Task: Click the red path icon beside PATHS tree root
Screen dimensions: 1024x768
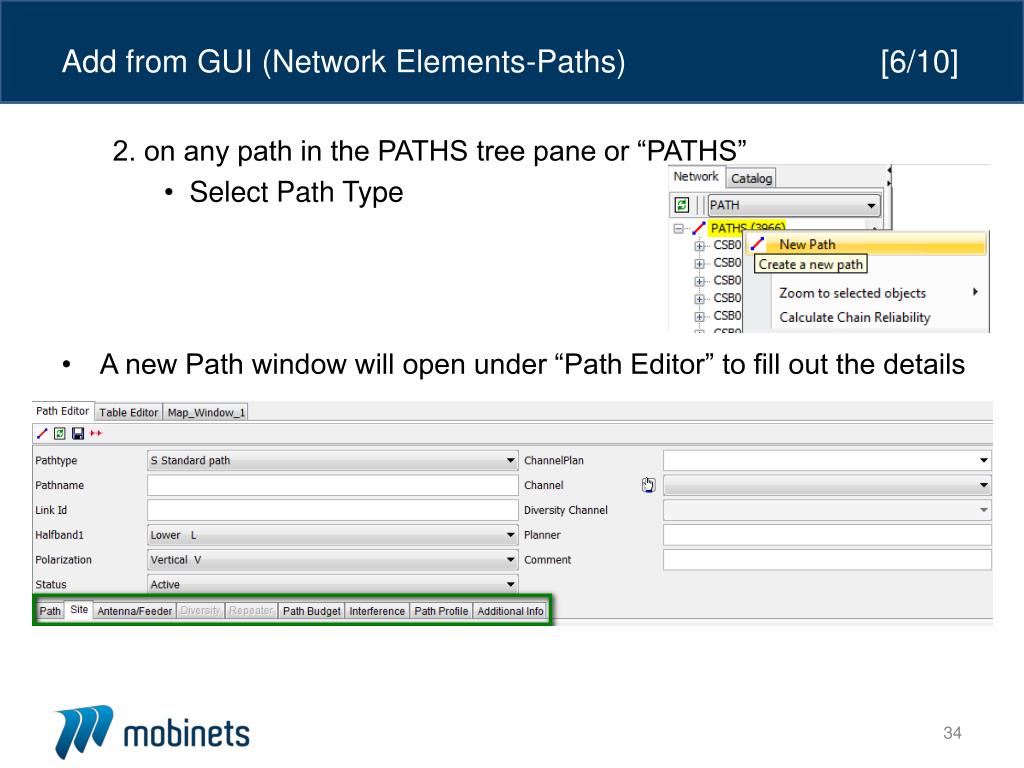Action: 699,228
